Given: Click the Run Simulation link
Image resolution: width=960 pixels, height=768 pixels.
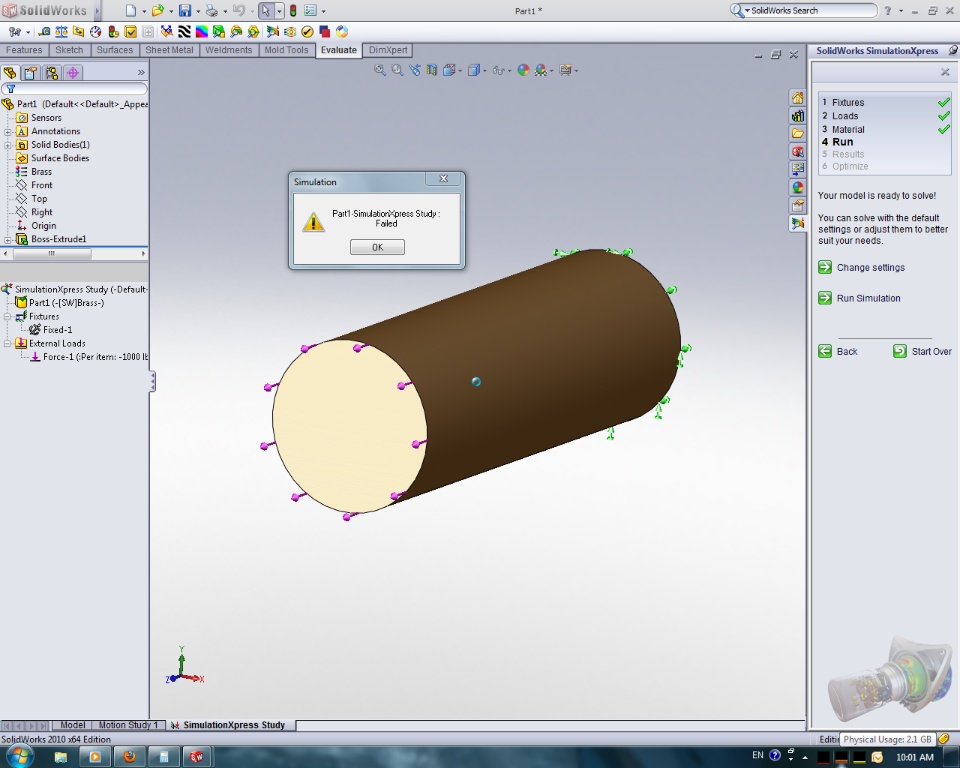Looking at the screenshot, I should pyautogui.click(x=868, y=298).
